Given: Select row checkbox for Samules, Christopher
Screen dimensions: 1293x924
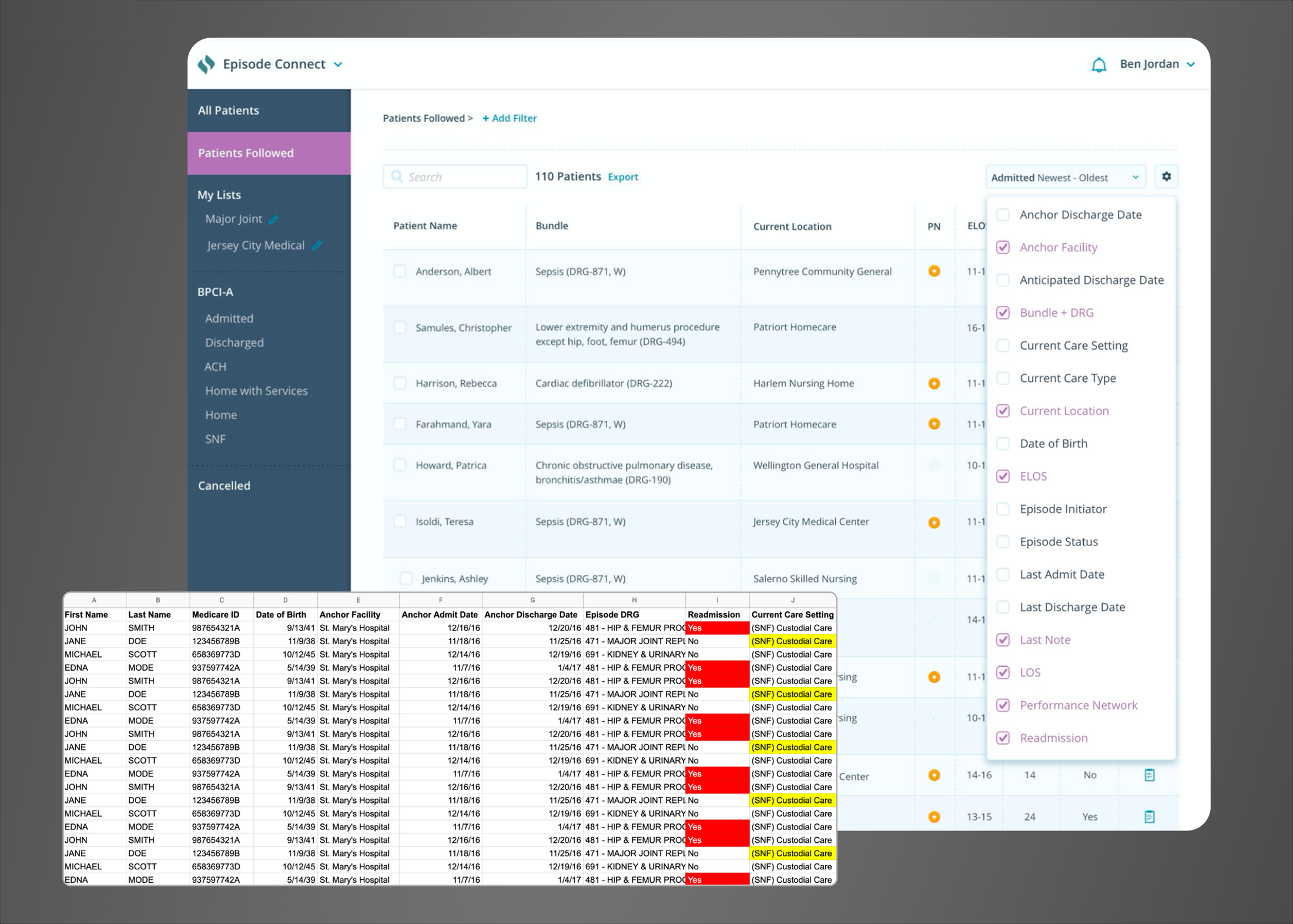Looking at the screenshot, I should tap(400, 327).
